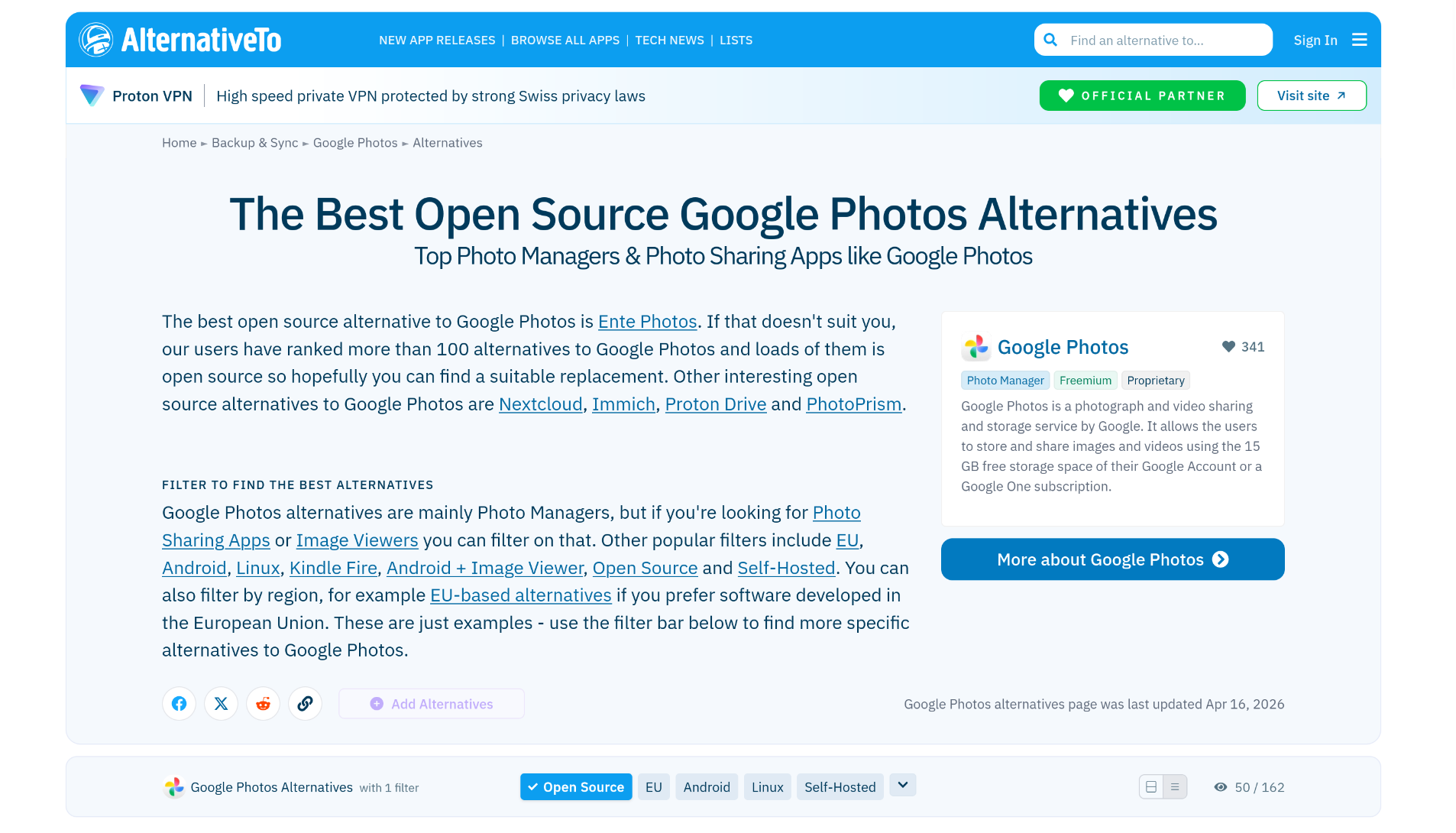Image resolution: width=1456 pixels, height=833 pixels.
Task: Follow the Open Source link in the paragraph
Action: pyautogui.click(x=645, y=569)
